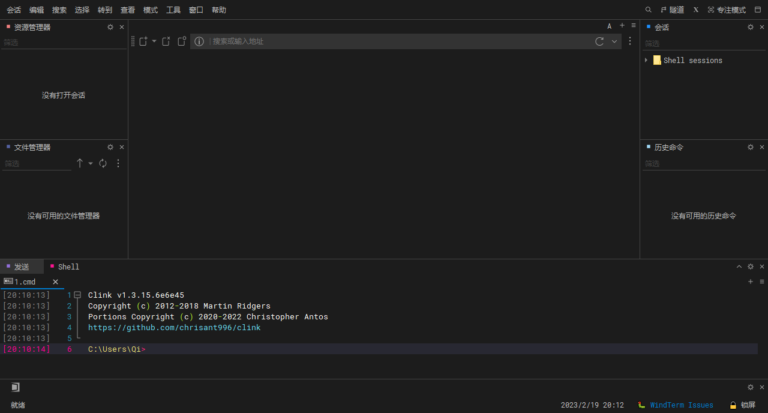Click the search magnifier icon in the top bar

point(648,9)
